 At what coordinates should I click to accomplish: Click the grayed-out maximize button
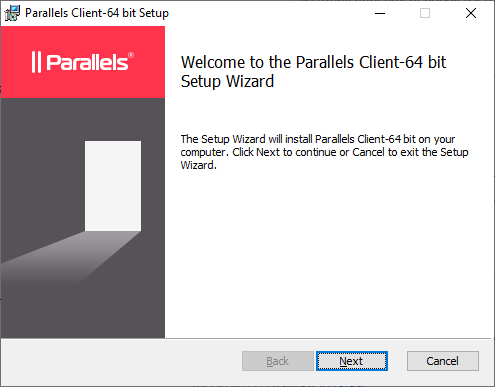point(425,13)
